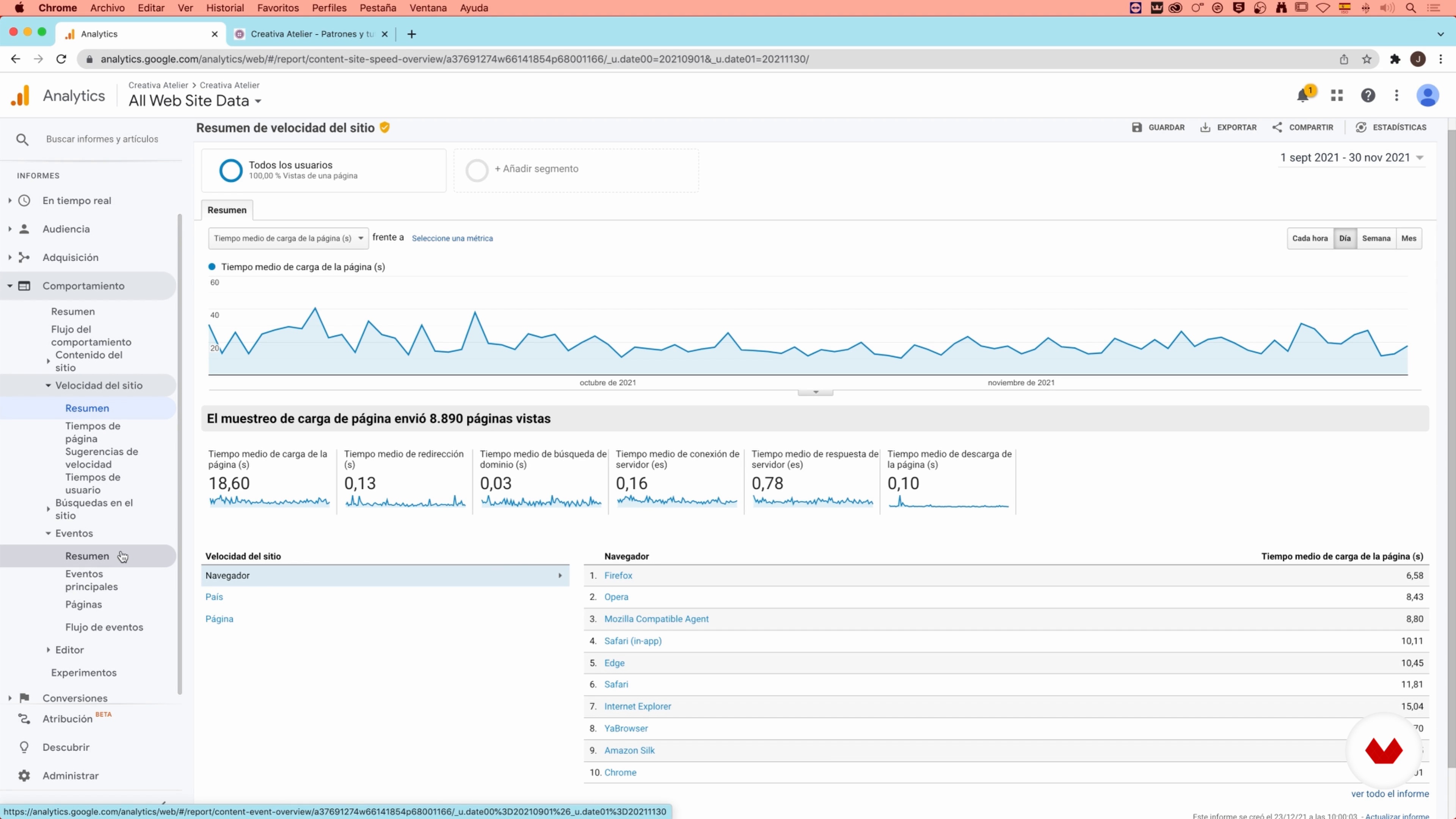Go back with browser back arrow
The width and height of the screenshot is (1456, 819).
[x=15, y=59]
